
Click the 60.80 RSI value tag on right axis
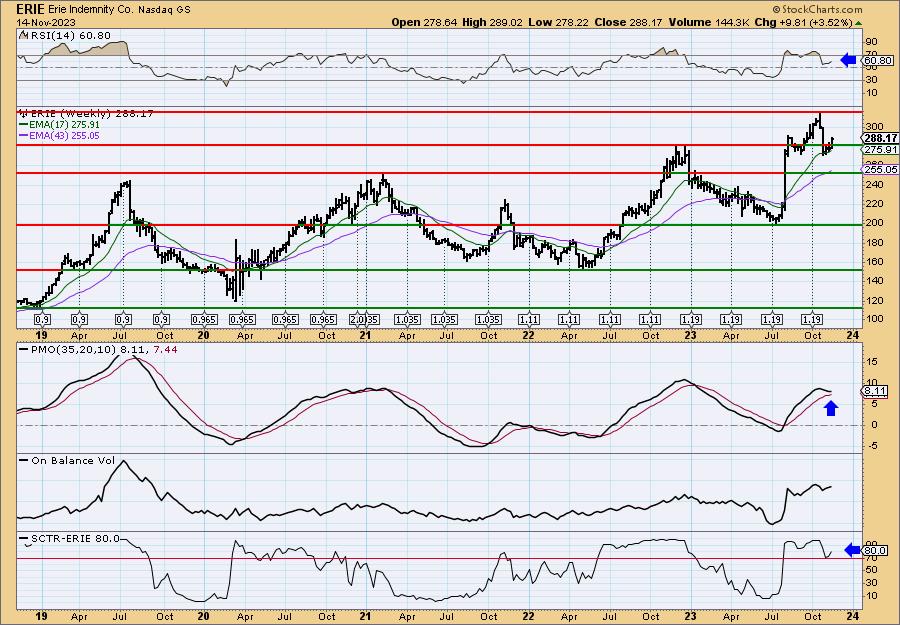click(878, 60)
